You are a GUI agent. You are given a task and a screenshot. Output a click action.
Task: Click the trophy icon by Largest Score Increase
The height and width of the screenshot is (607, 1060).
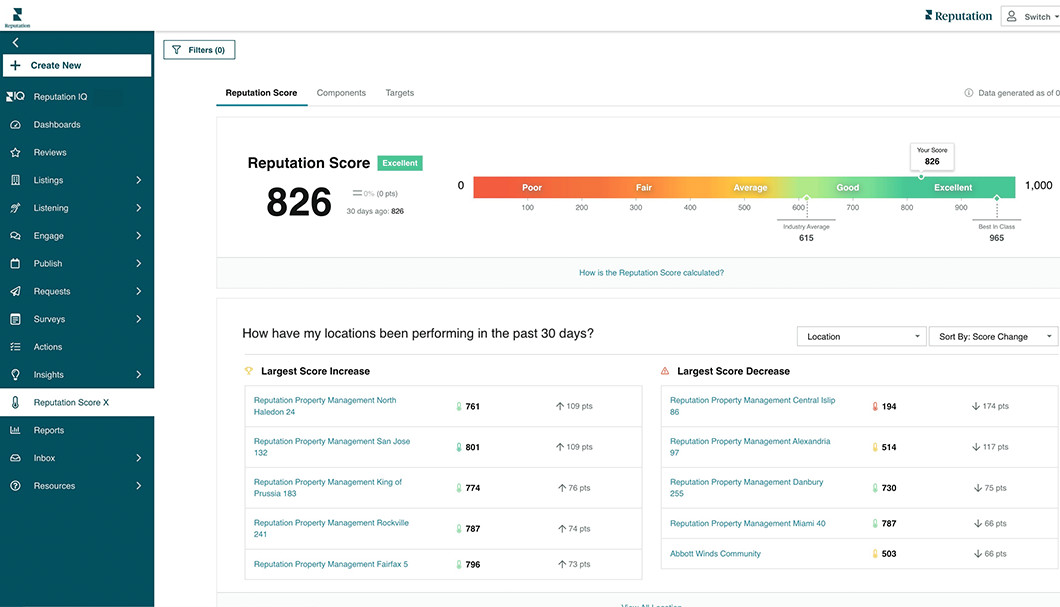[x=249, y=370]
